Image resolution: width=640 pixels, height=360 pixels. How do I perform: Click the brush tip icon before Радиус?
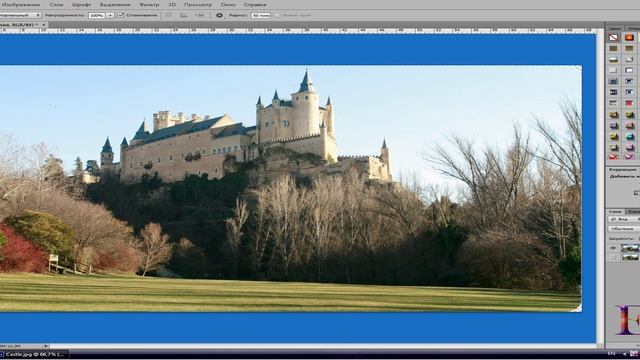click(219, 15)
